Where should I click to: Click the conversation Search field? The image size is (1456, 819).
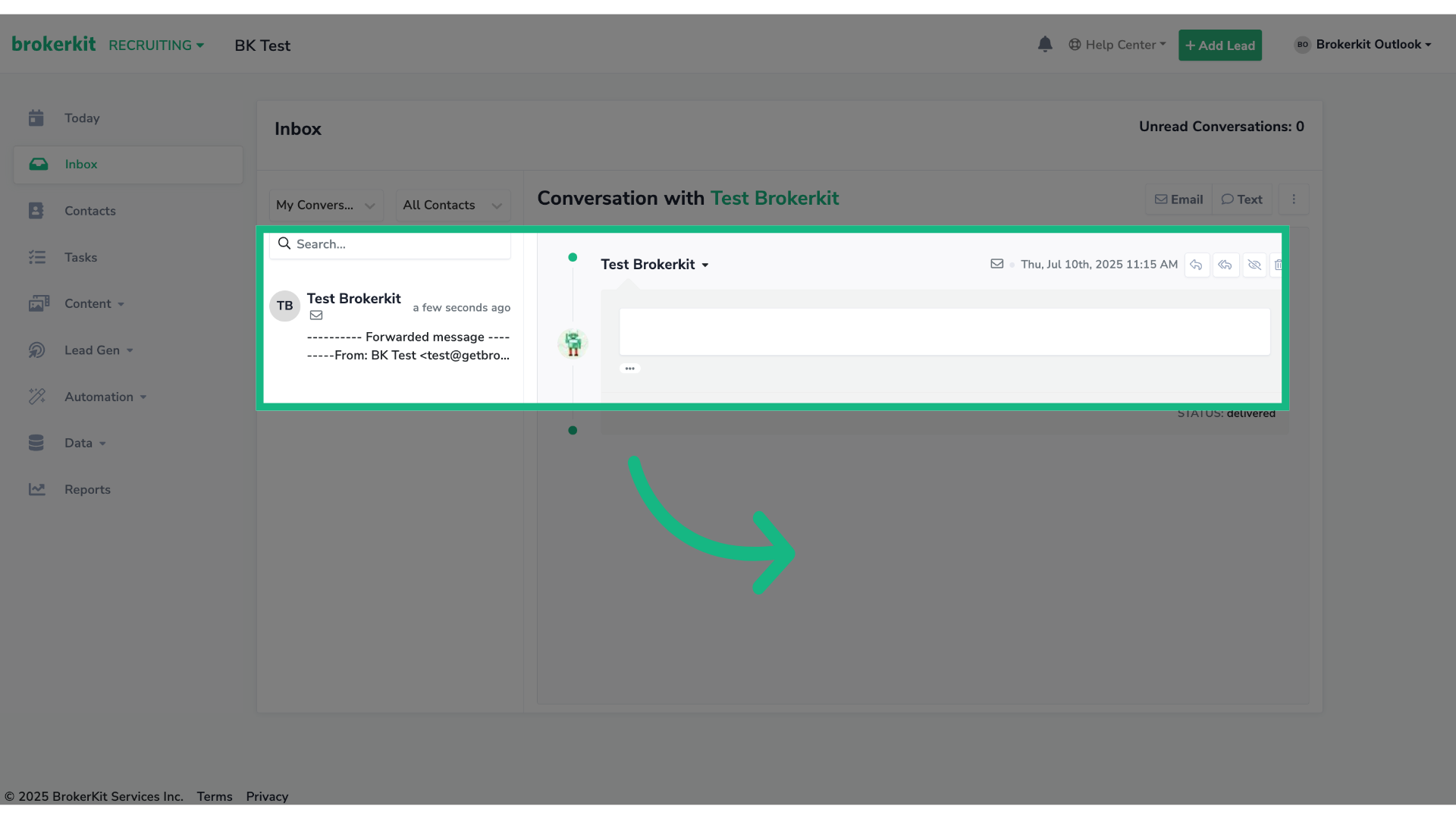pos(390,244)
